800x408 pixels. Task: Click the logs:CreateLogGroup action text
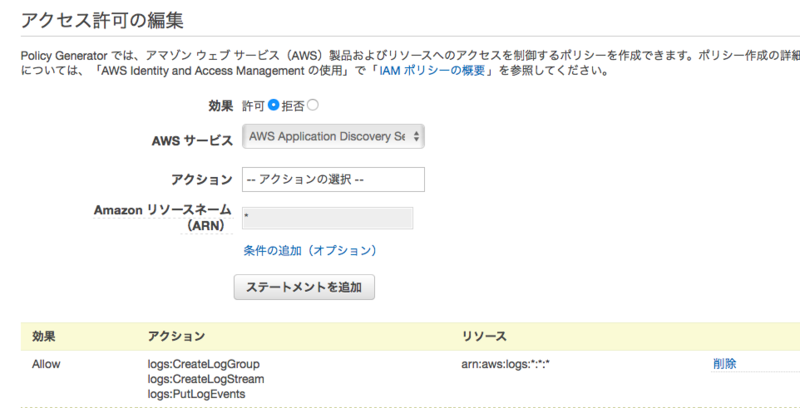tap(204, 364)
